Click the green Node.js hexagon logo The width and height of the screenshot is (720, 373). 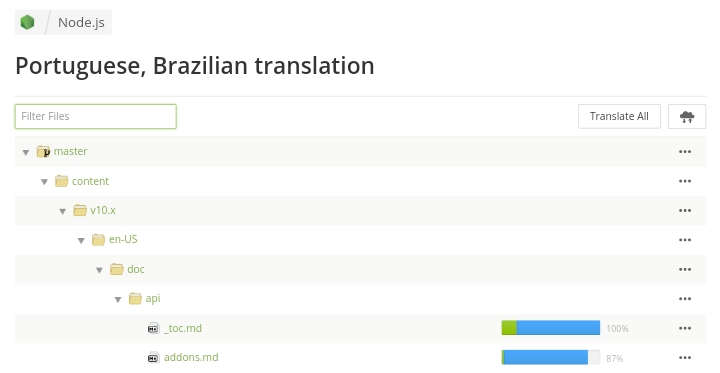pyautogui.click(x=28, y=22)
